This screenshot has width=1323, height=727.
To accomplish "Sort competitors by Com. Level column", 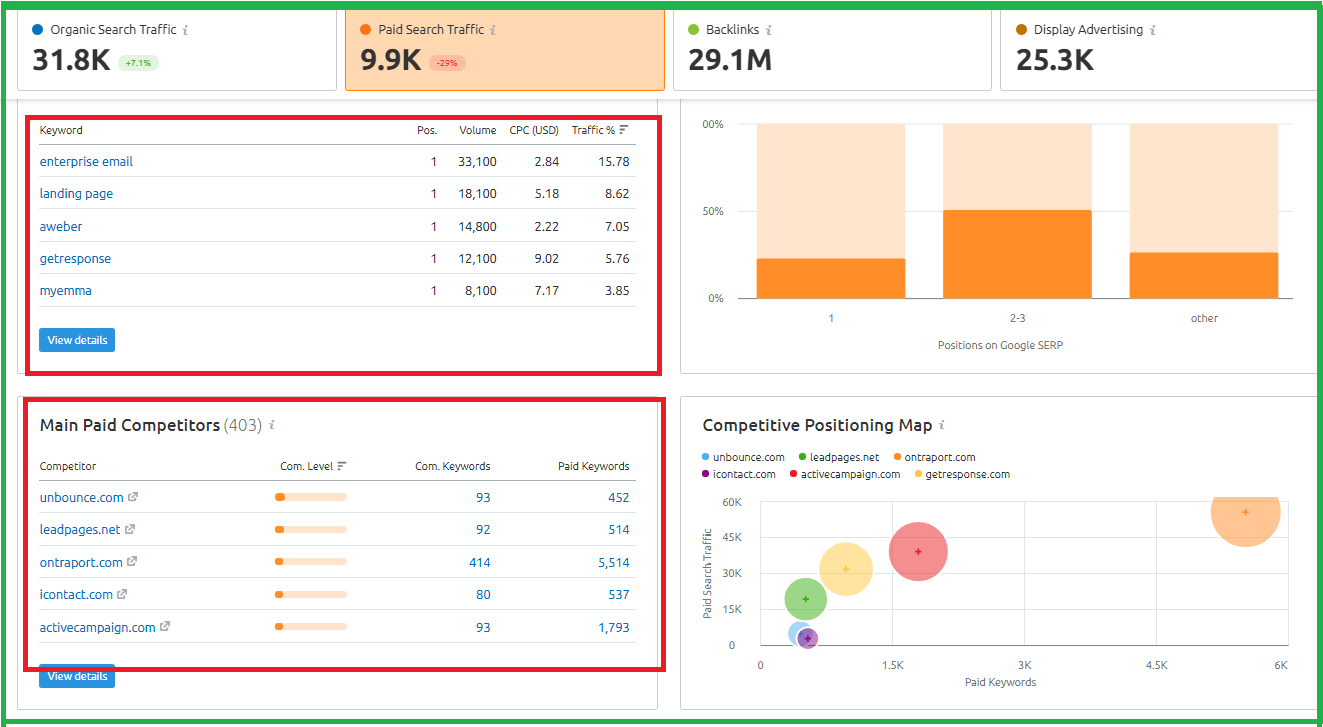I will pos(313,466).
